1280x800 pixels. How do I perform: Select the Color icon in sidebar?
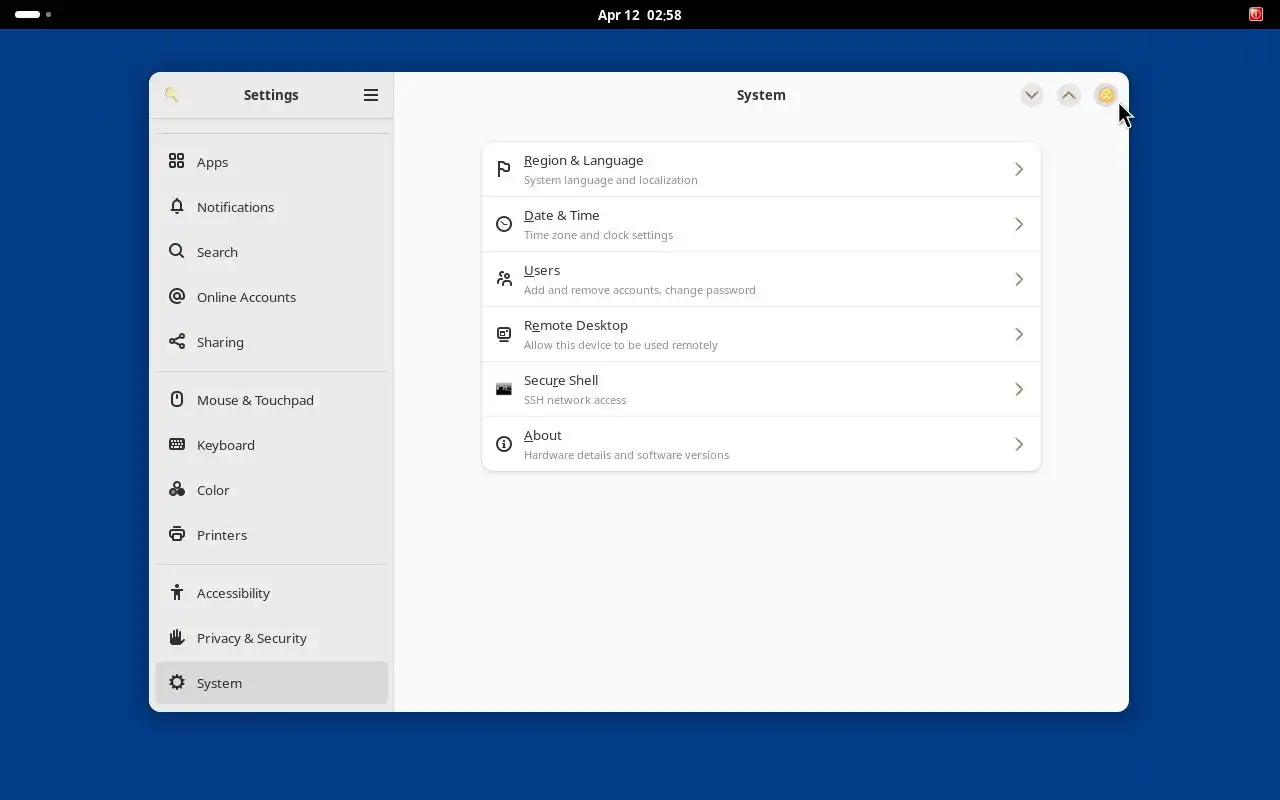177,489
